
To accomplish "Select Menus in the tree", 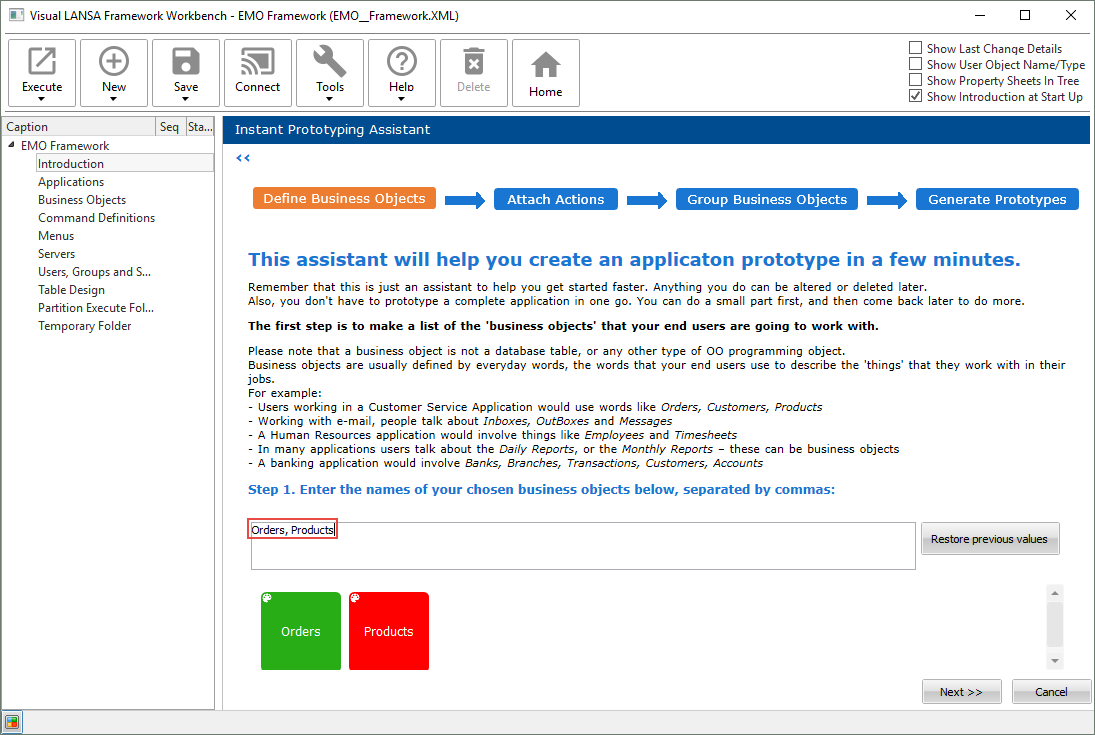I will click(x=56, y=236).
